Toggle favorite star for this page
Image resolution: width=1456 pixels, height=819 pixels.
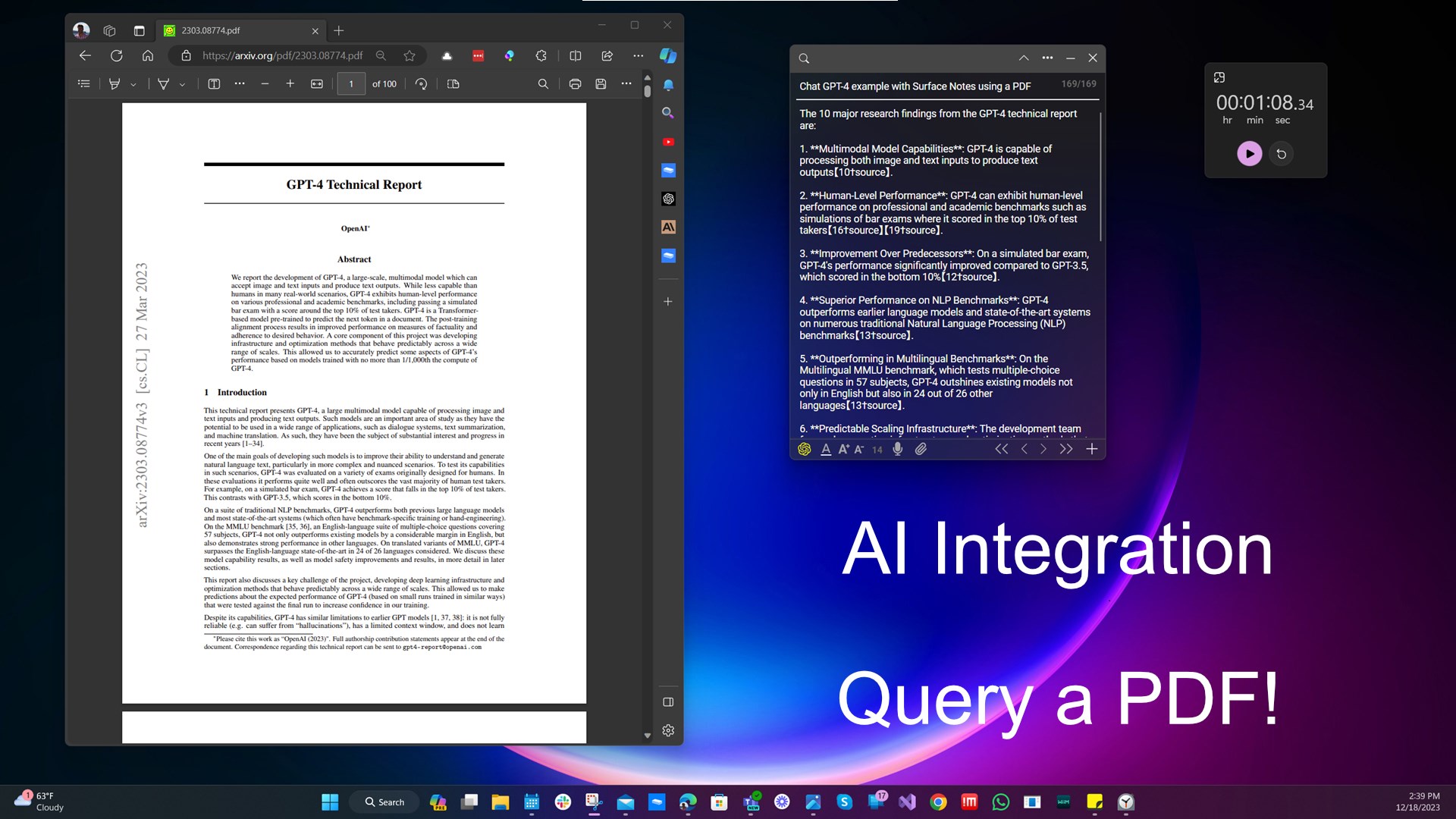pos(409,55)
